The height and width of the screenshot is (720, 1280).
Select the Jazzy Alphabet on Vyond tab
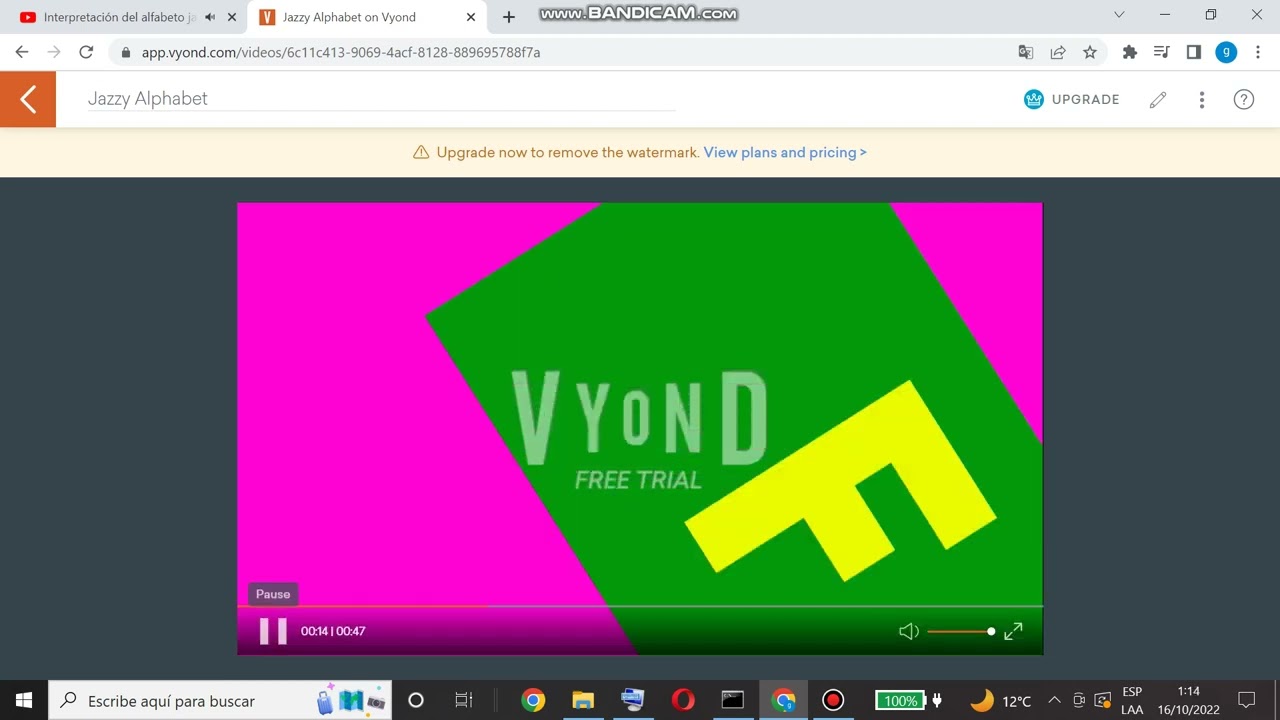367,17
